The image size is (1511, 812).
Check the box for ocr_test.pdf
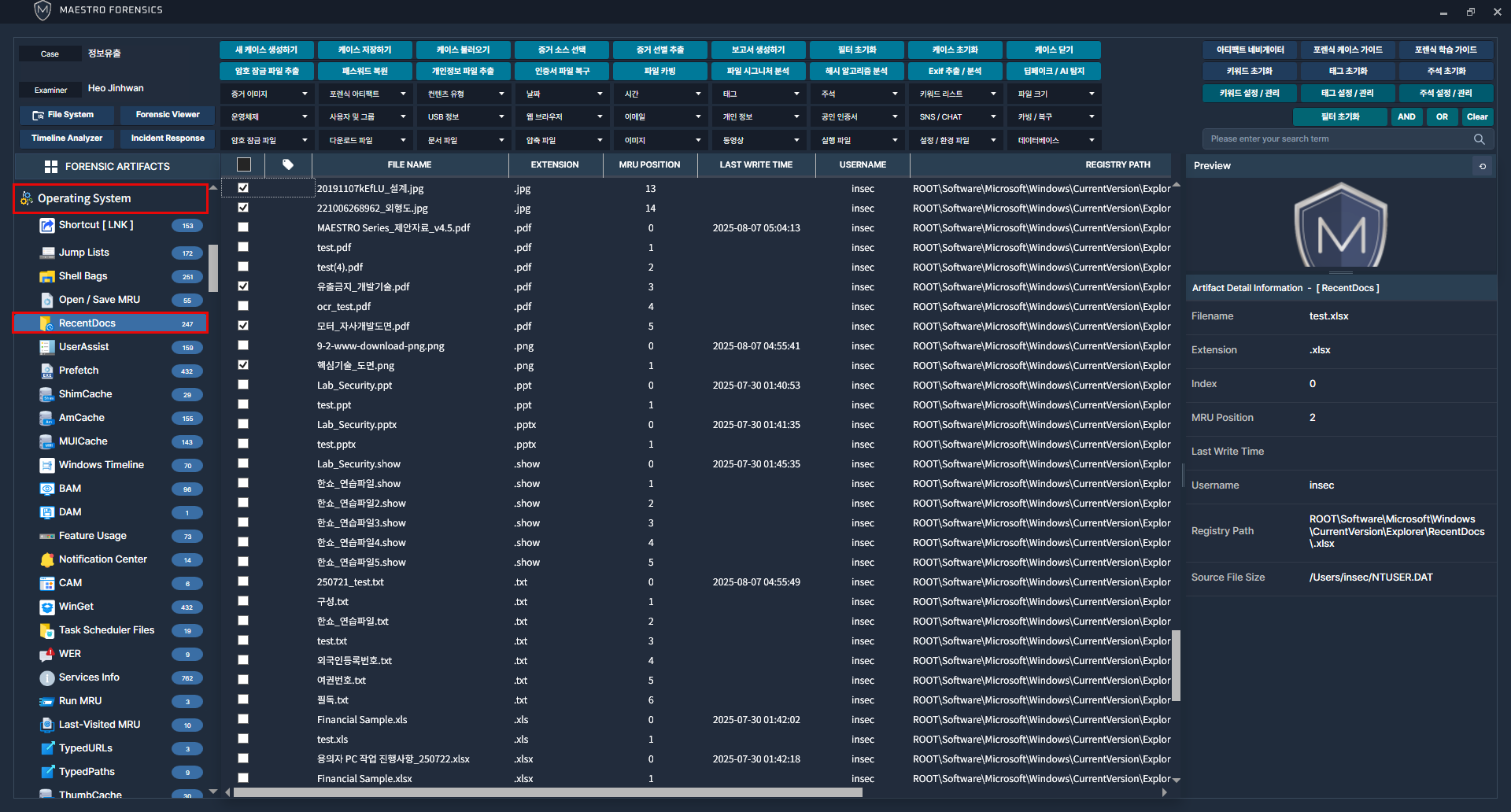click(243, 306)
